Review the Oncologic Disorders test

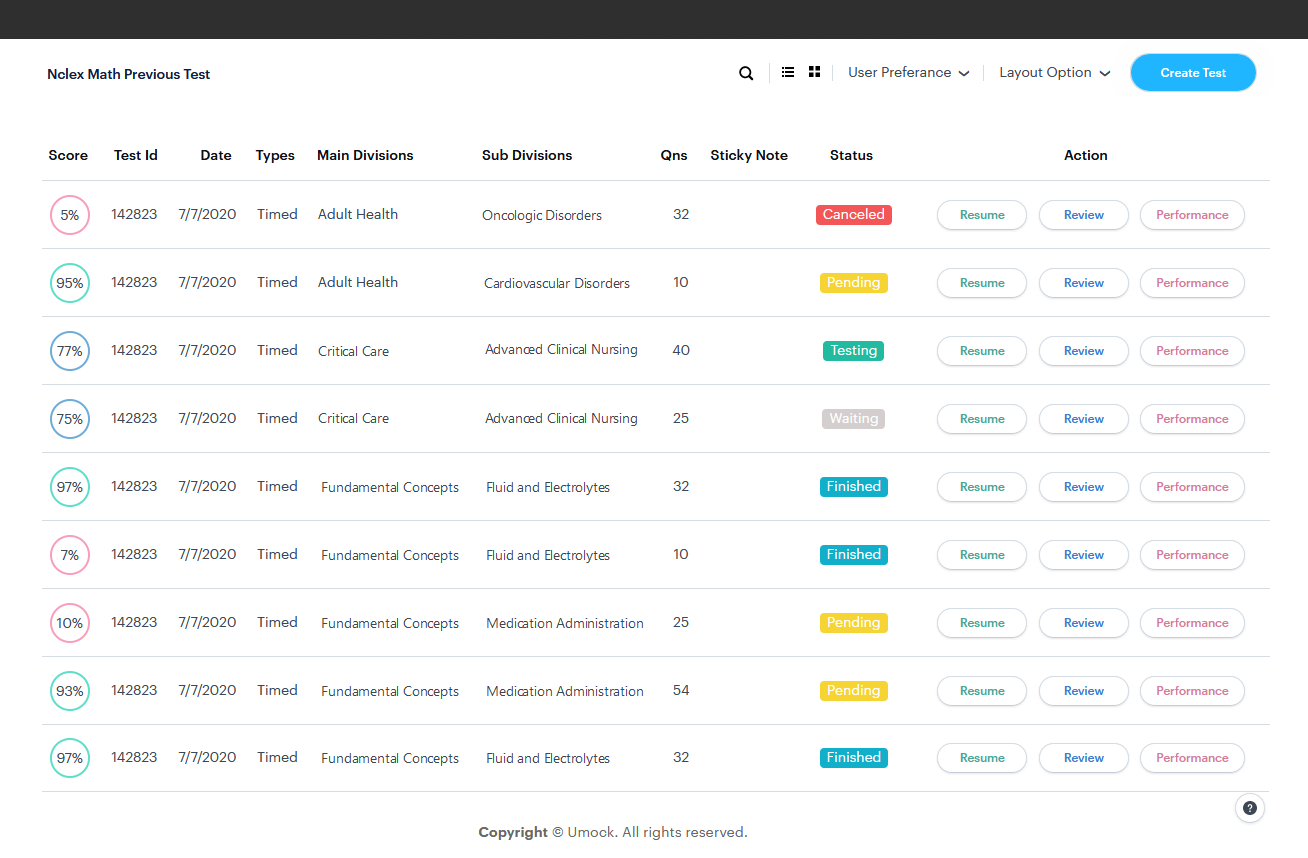1084,215
